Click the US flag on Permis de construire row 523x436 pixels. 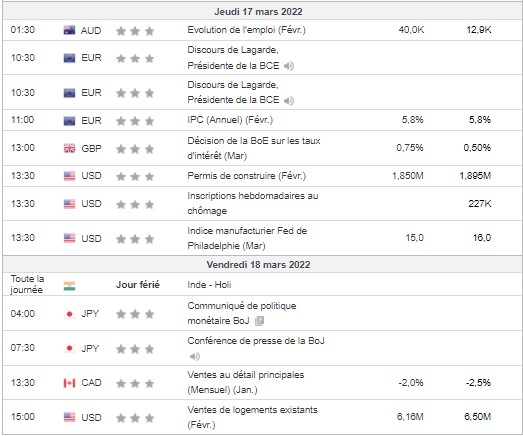69,176
